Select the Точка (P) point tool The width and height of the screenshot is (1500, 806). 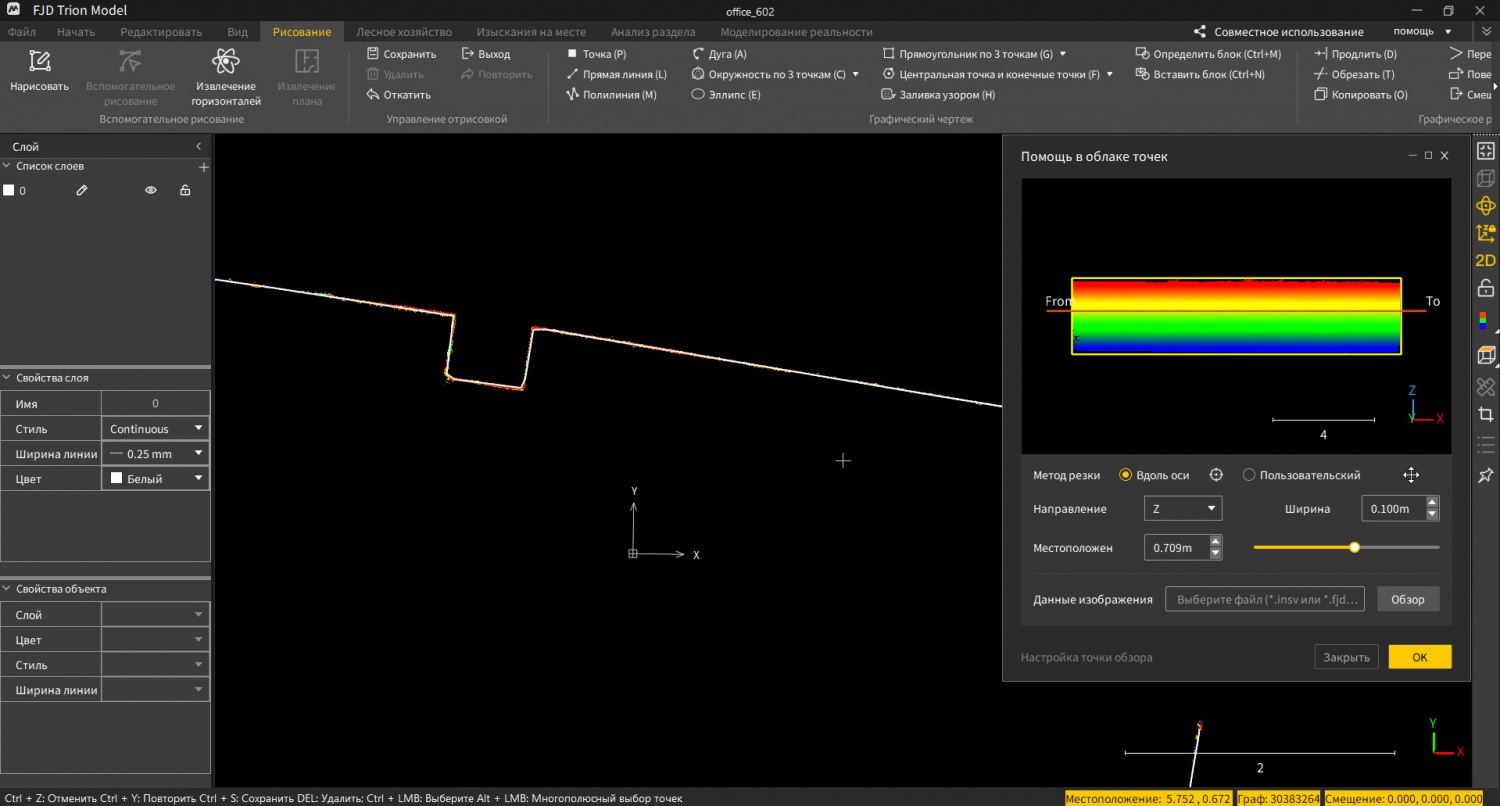point(596,54)
